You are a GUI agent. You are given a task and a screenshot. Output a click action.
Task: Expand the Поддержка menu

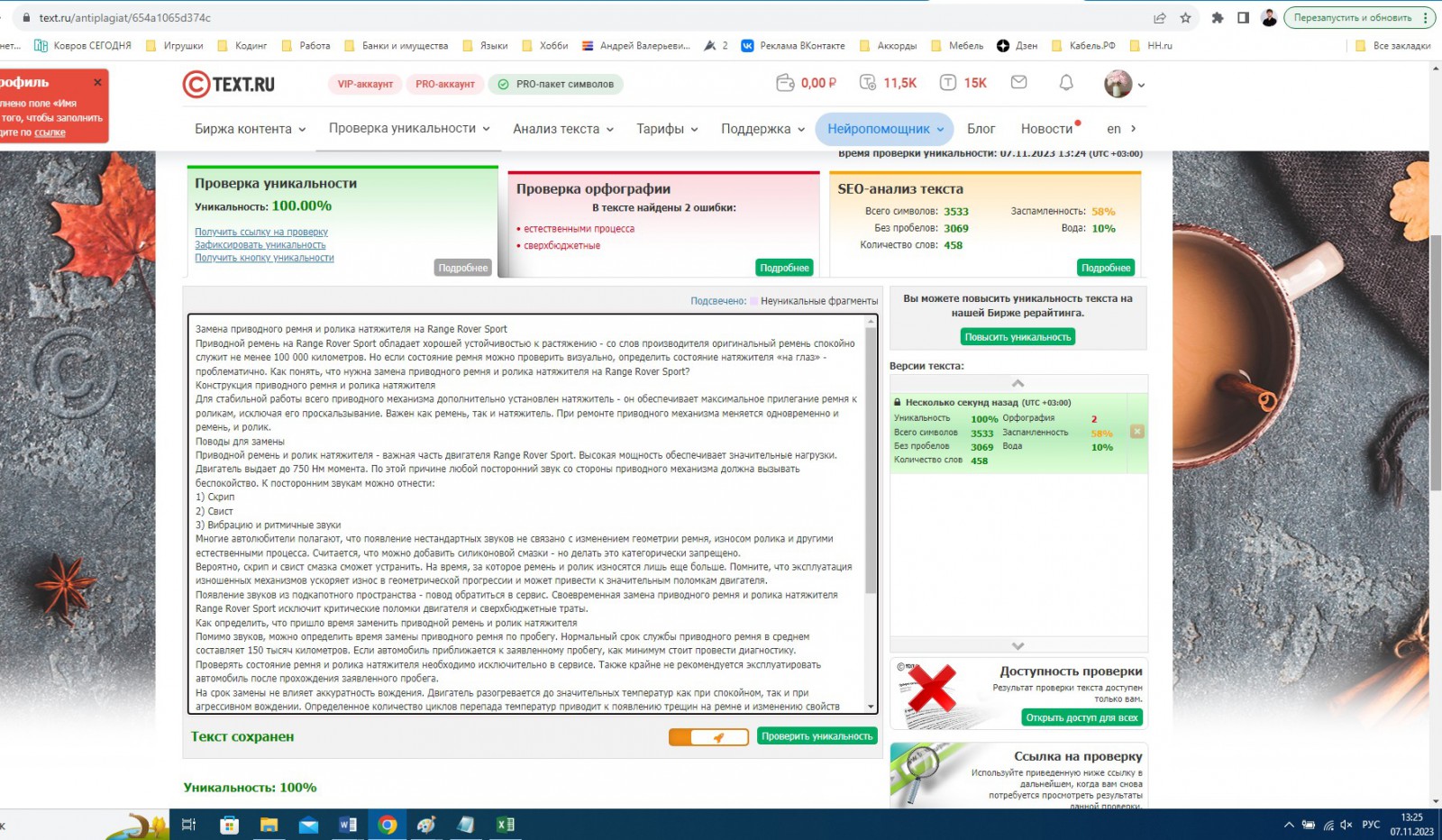(x=762, y=129)
